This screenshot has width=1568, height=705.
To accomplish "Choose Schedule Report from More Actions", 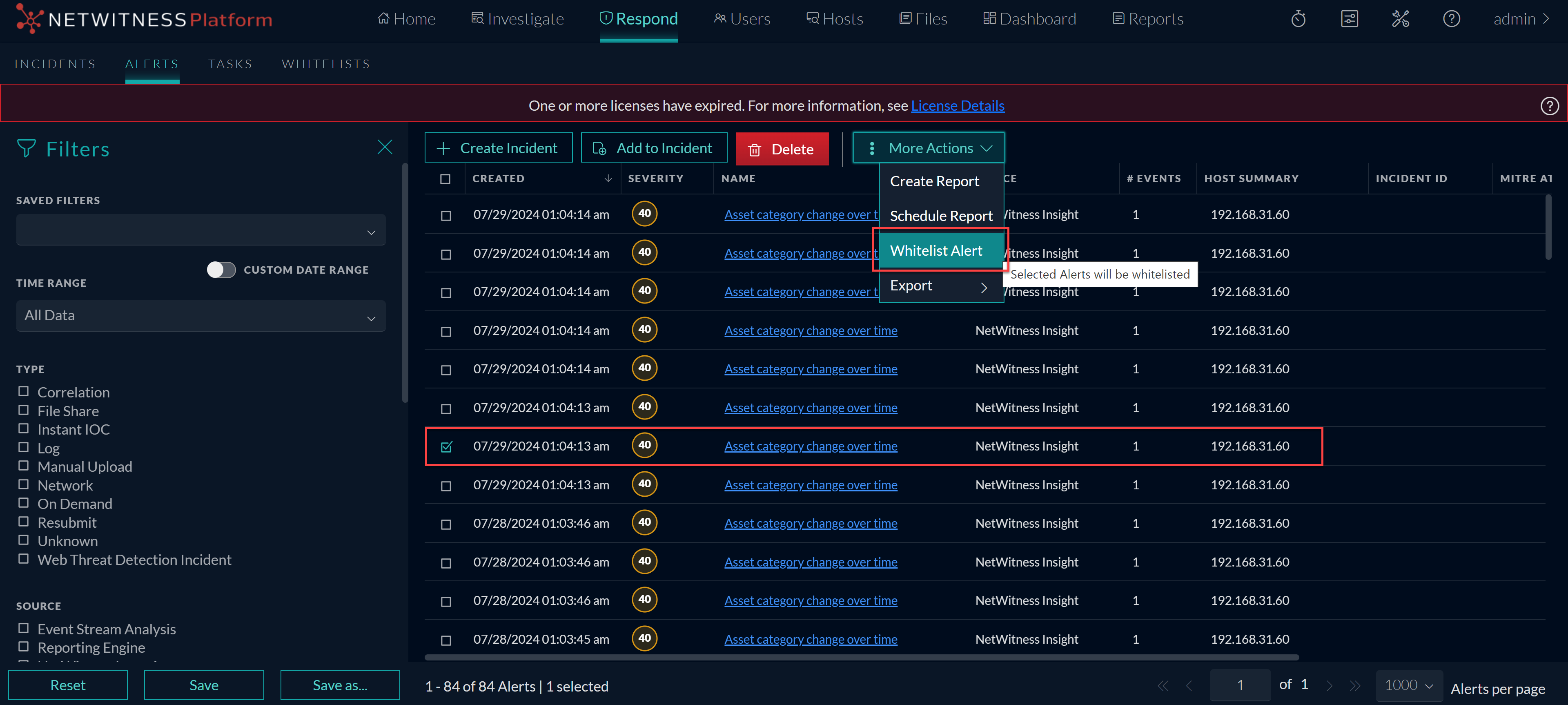I will point(941,216).
